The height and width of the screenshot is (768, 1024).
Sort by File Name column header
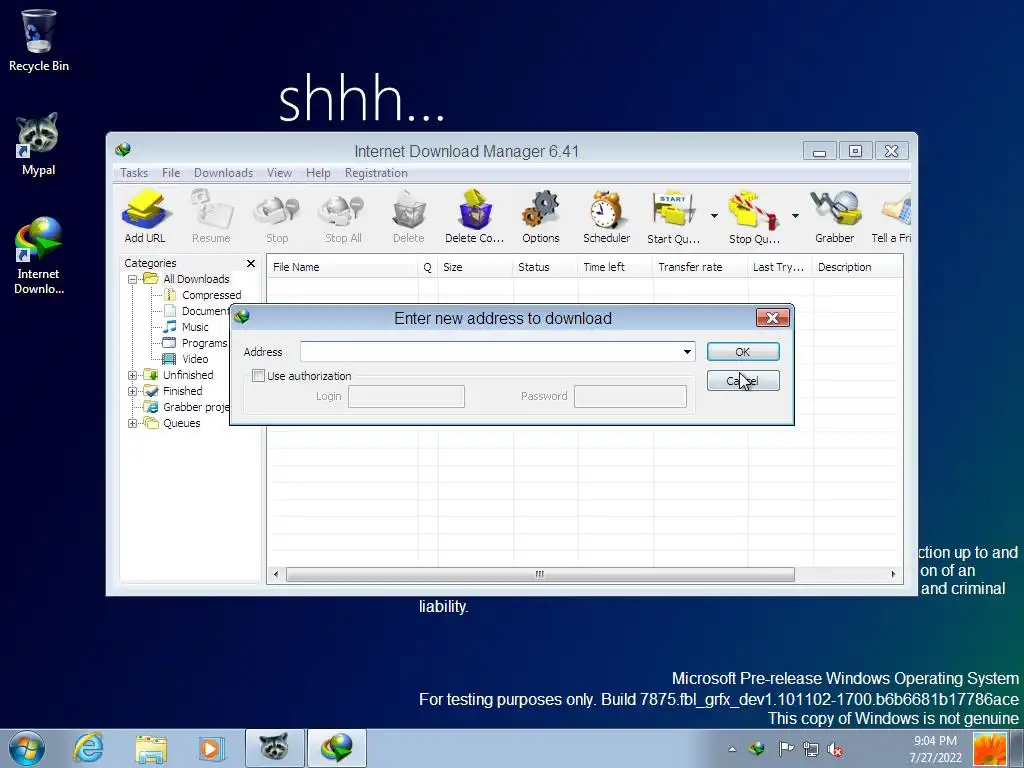click(x=342, y=267)
